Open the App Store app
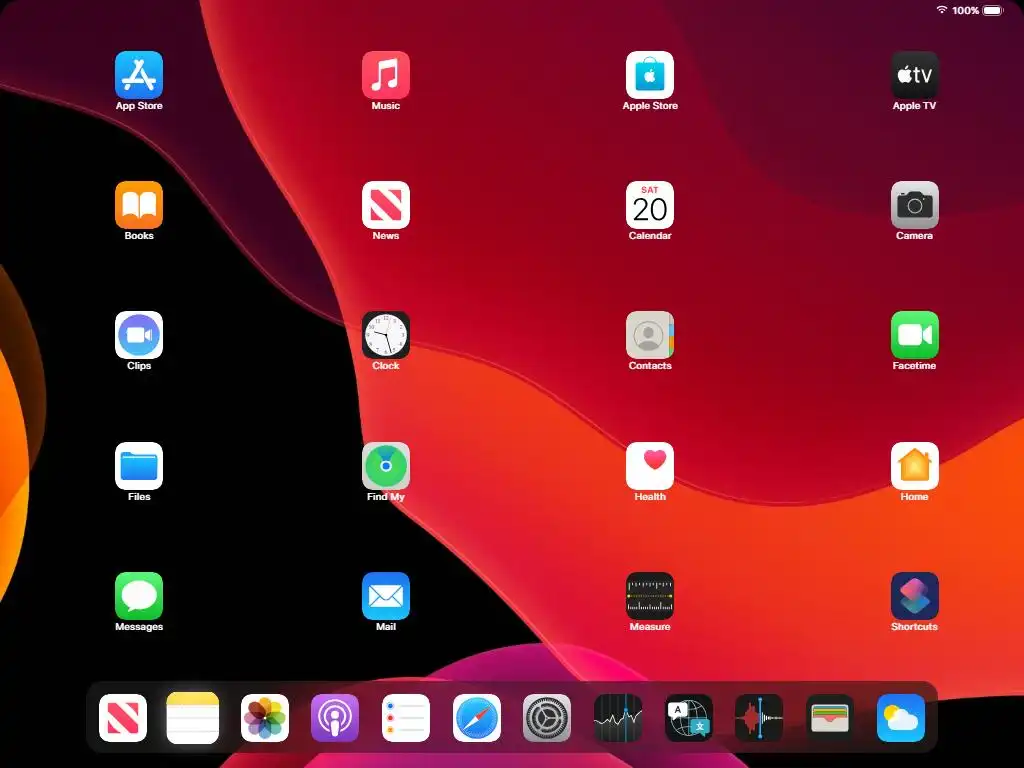This screenshot has height=768, width=1024. click(139, 75)
